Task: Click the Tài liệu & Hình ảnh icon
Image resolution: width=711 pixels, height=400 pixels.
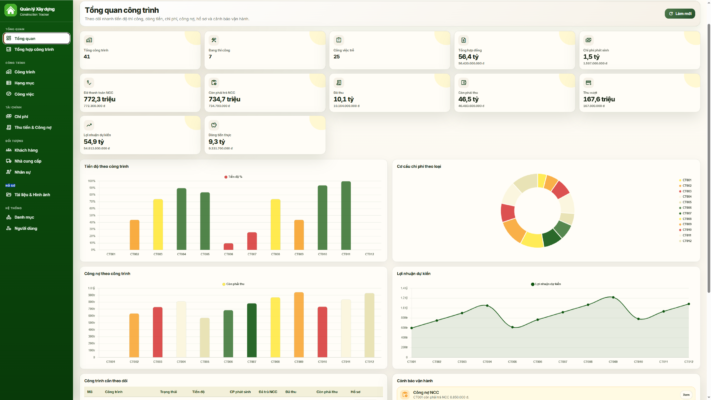Action: [x=9, y=195]
